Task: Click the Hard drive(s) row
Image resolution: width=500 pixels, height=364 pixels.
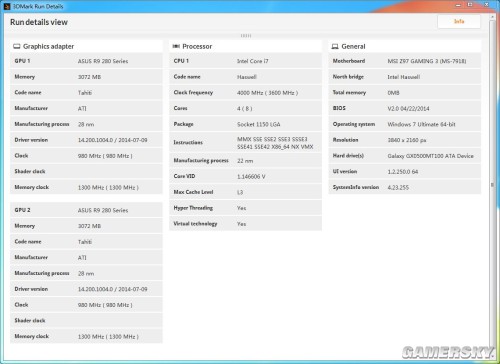Action: coord(405,156)
